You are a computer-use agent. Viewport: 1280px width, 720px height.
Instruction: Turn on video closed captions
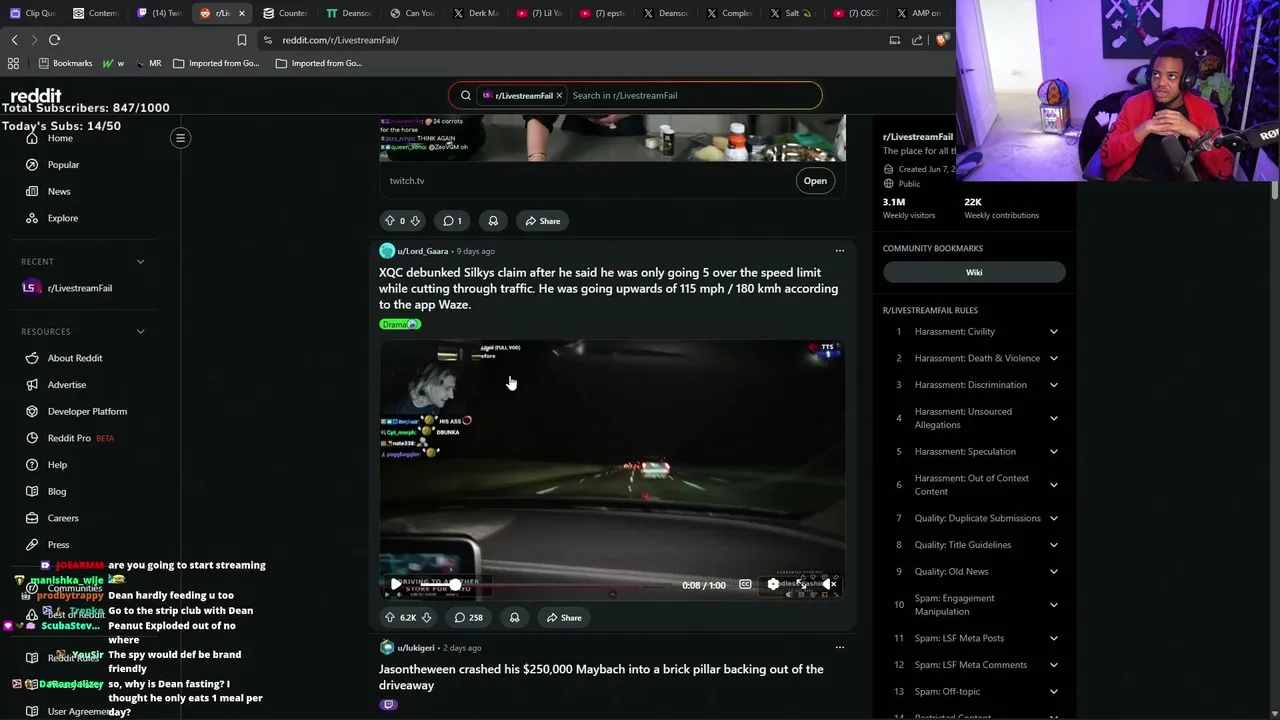pyautogui.click(x=745, y=584)
